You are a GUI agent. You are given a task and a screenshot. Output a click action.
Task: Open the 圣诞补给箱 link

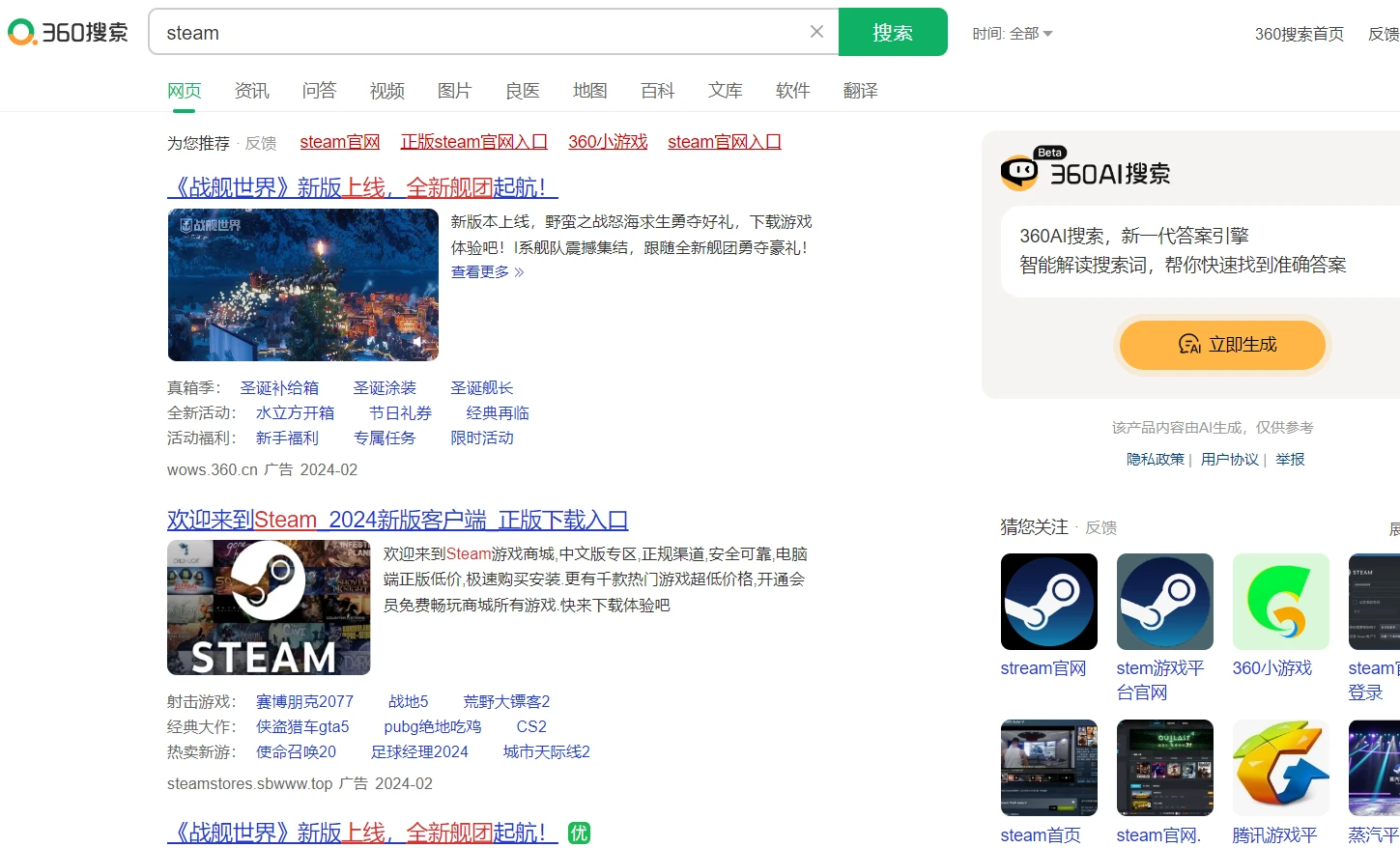(x=279, y=387)
